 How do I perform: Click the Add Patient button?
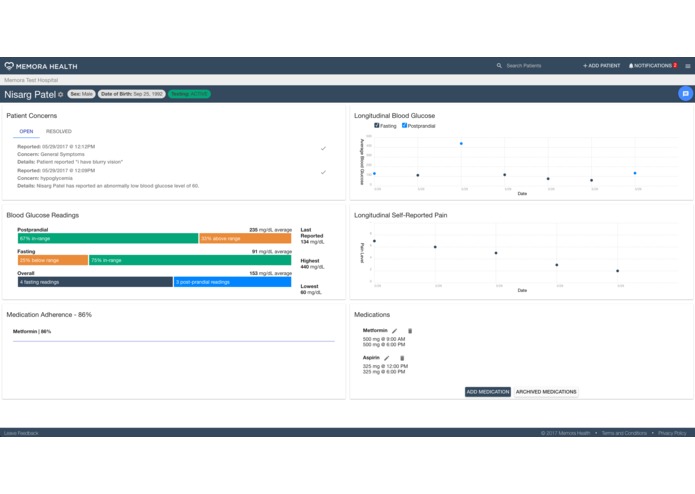(601, 66)
